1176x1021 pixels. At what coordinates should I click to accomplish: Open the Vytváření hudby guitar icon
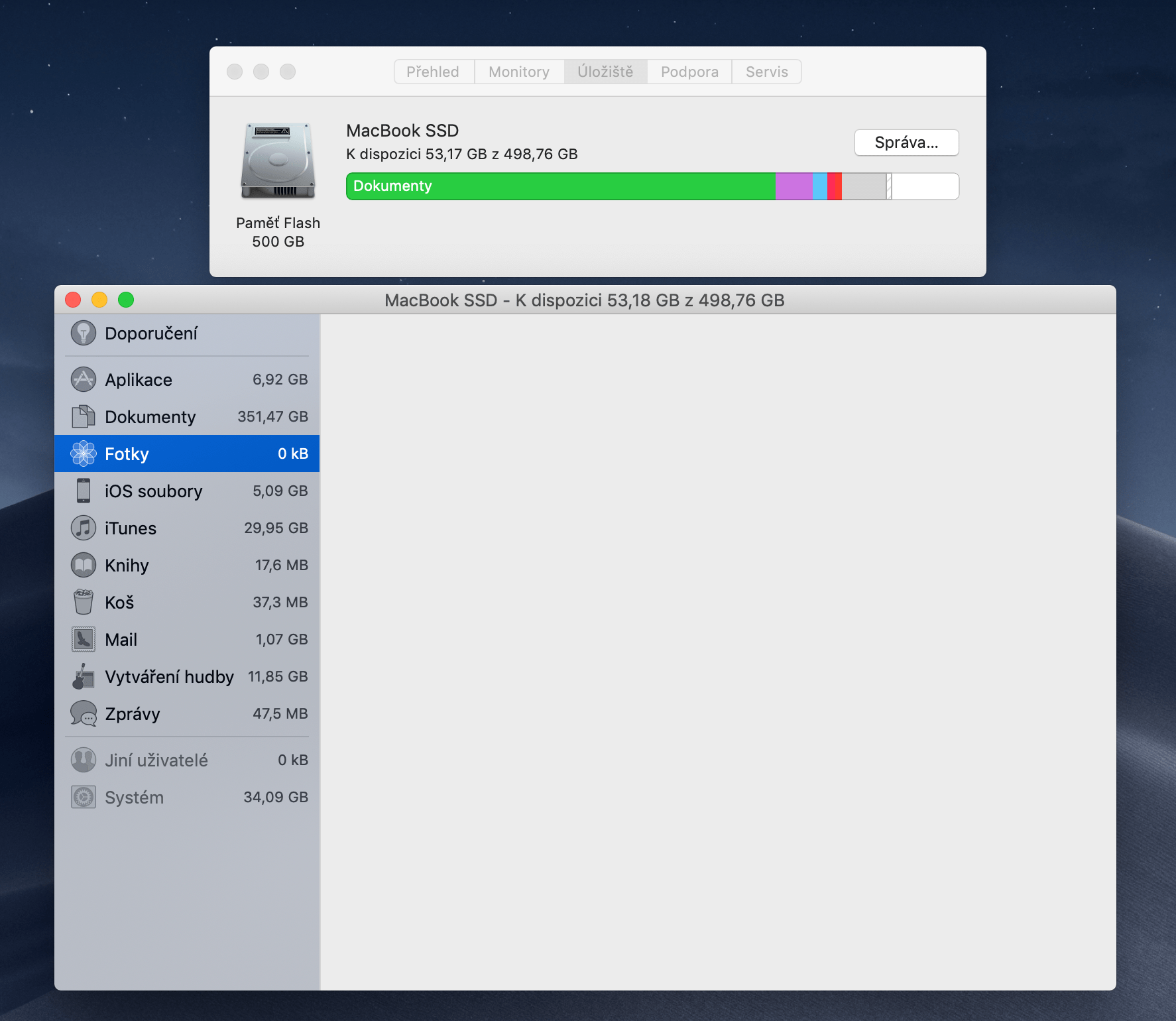tap(84, 676)
